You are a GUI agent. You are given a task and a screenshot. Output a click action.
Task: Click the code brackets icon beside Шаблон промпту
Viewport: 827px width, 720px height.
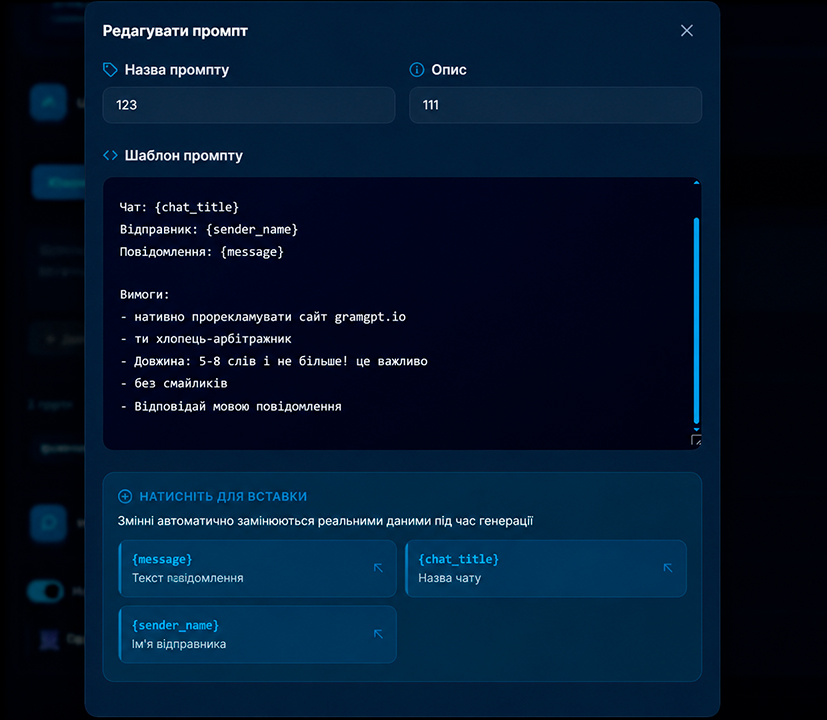[x=110, y=156]
